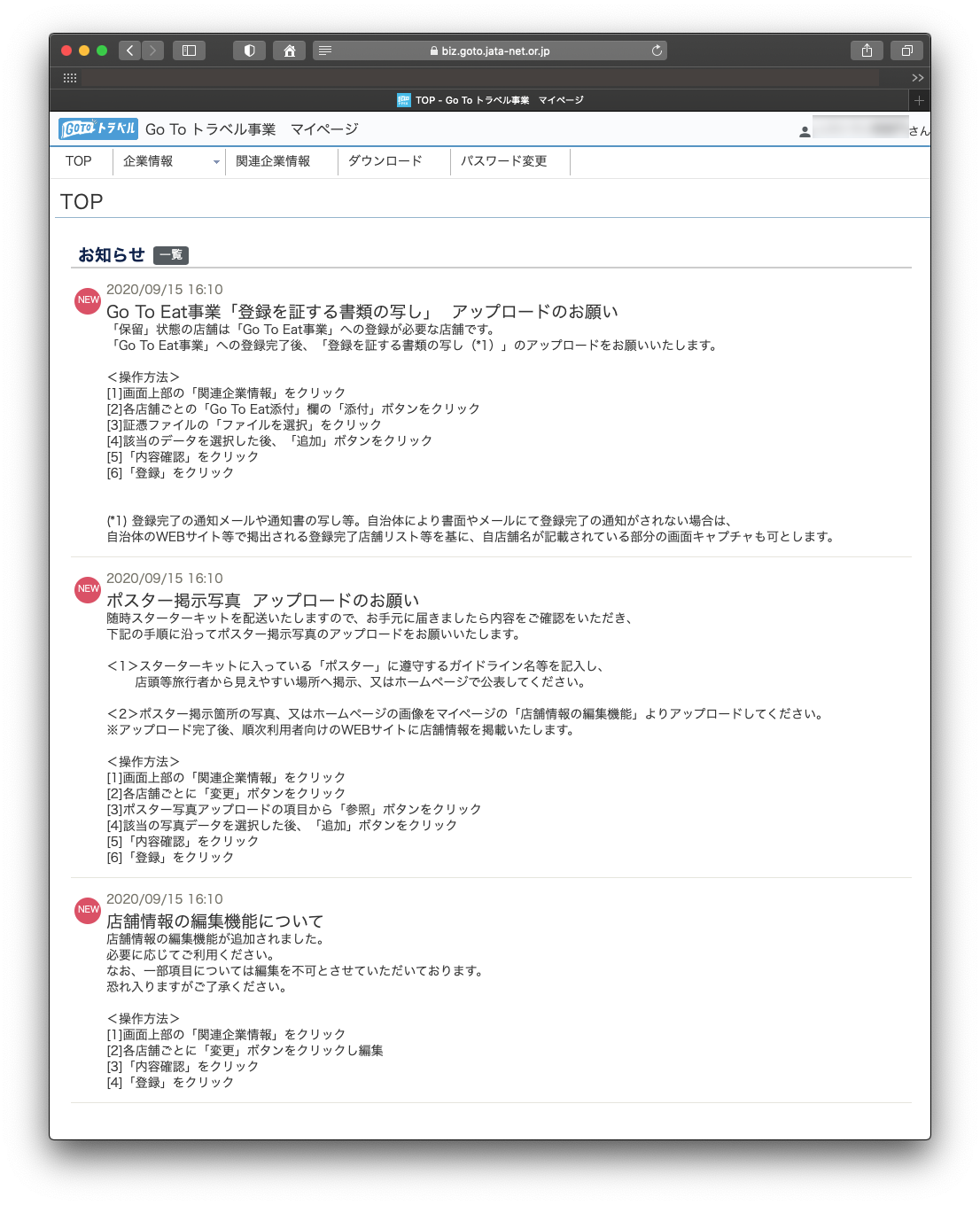The width and height of the screenshot is (980, 1205).
Task: Expand the favorites bar overflow chevrons
Action: 918,78
